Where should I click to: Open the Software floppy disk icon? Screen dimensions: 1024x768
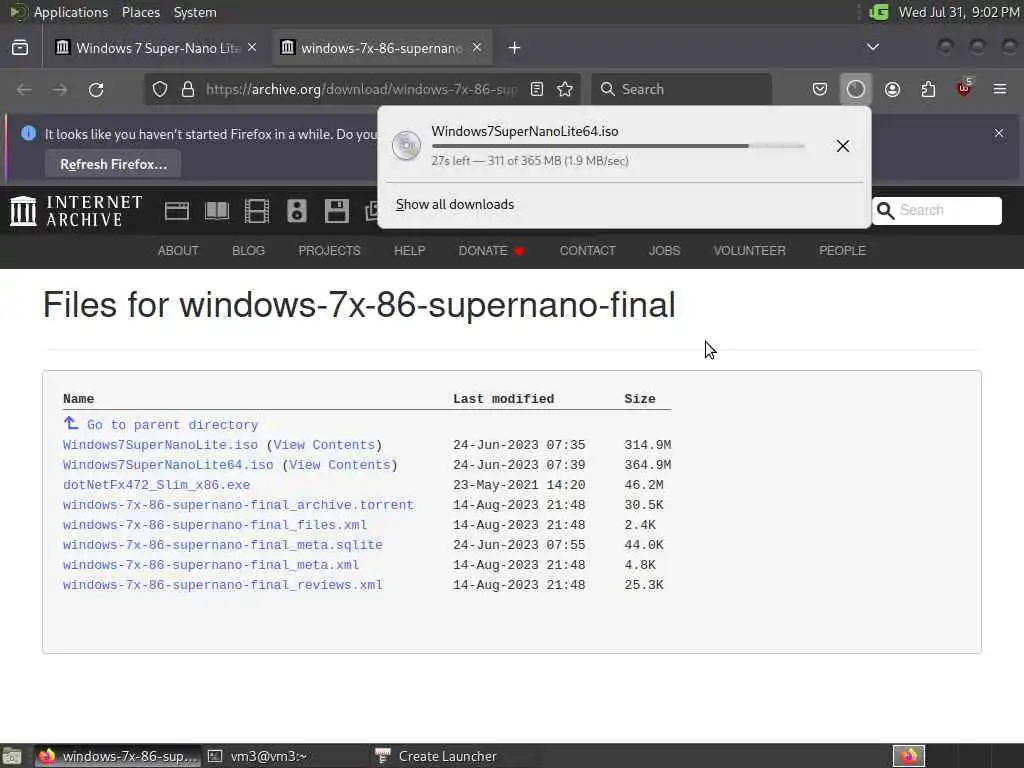336,211
